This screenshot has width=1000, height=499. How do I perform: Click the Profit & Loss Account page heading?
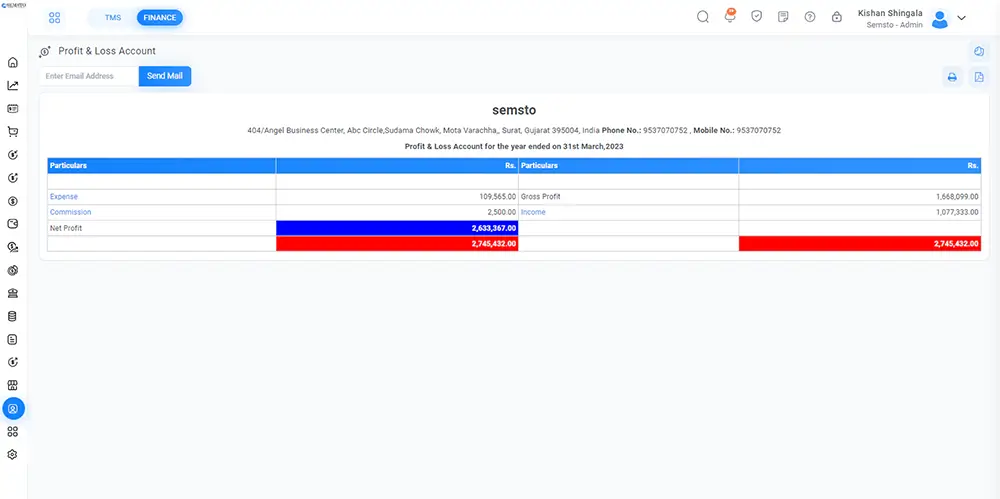coord(107,51)
